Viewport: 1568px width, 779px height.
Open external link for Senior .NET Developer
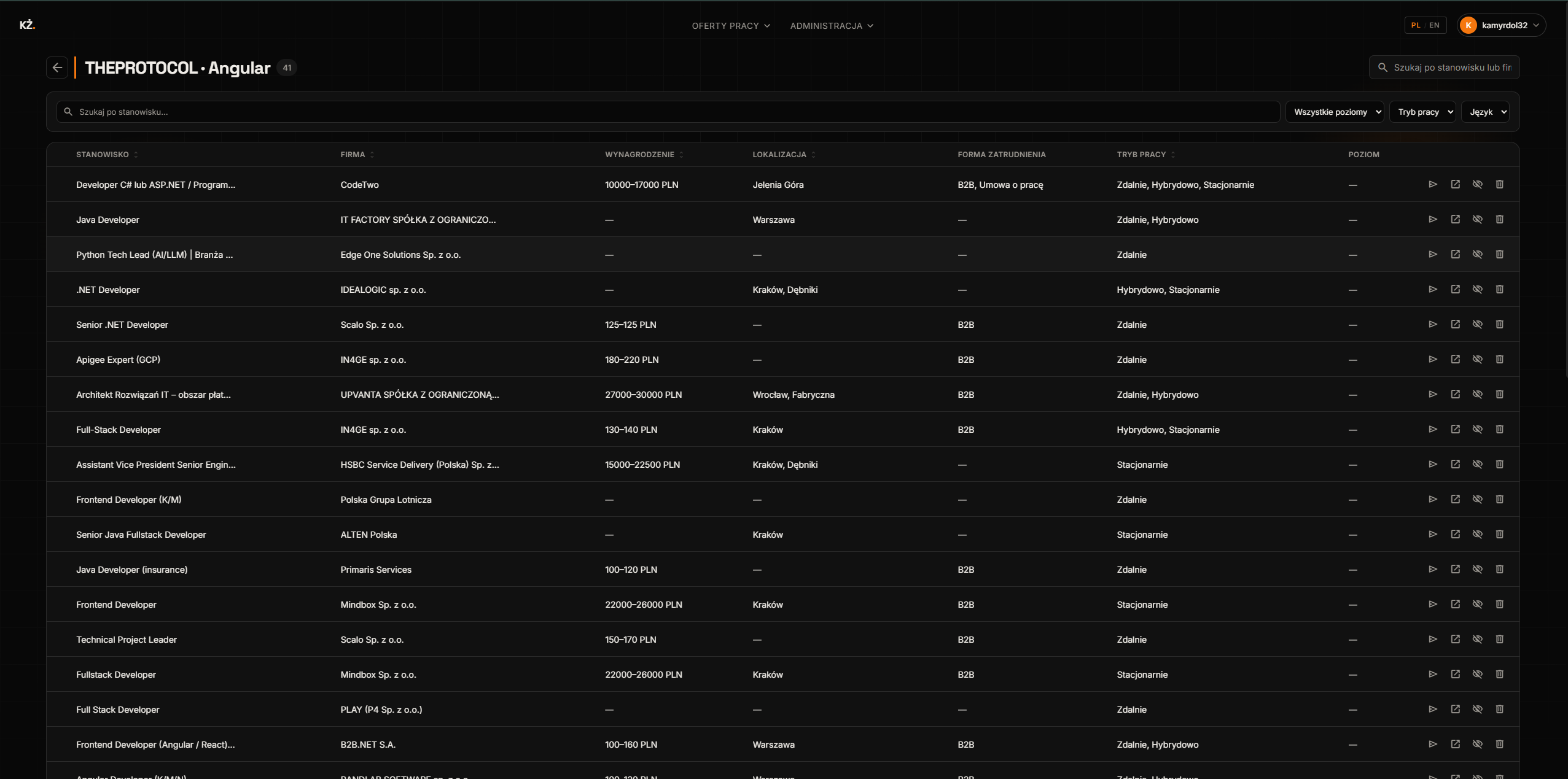1455,324
